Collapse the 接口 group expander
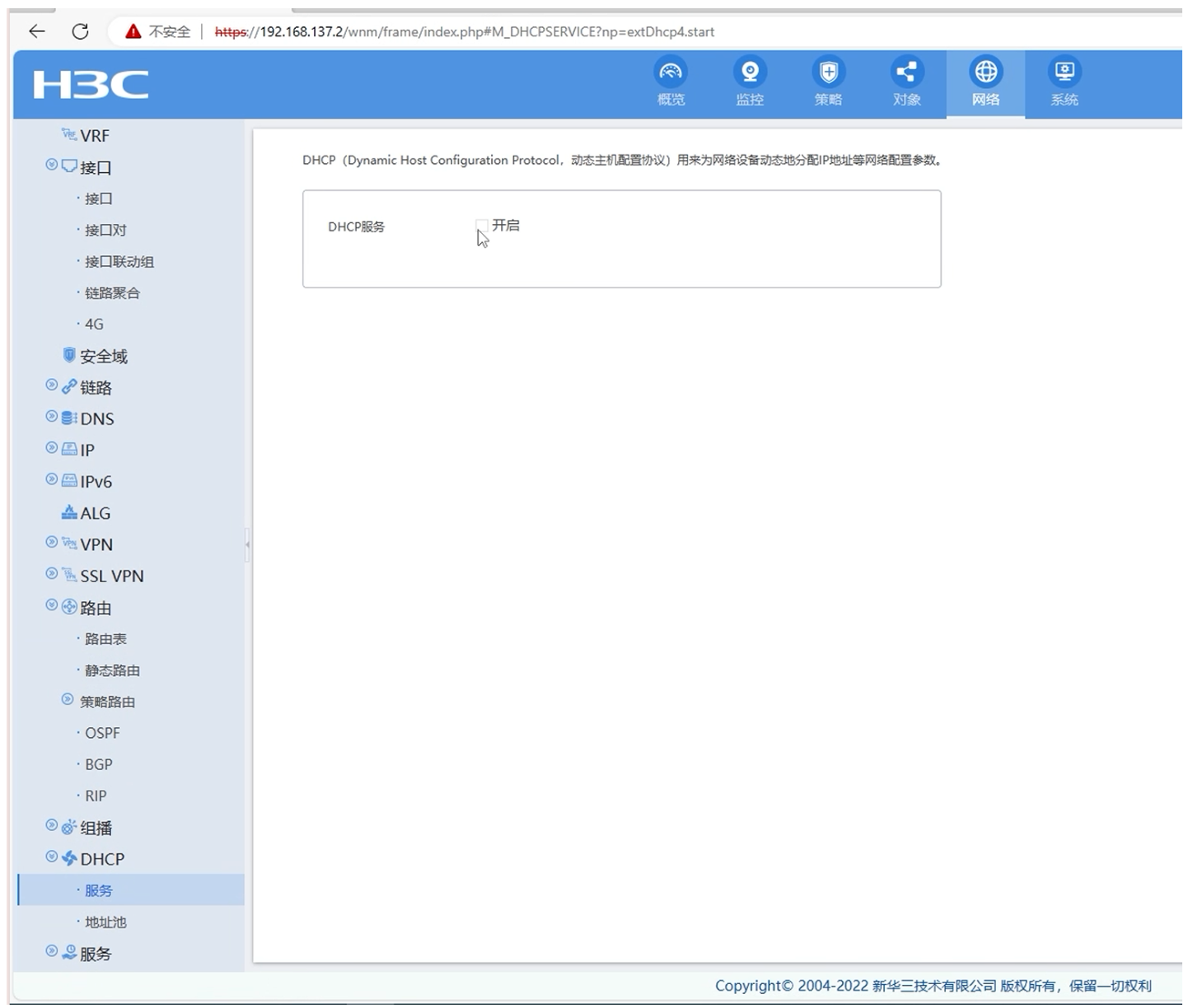 point(52,166)
